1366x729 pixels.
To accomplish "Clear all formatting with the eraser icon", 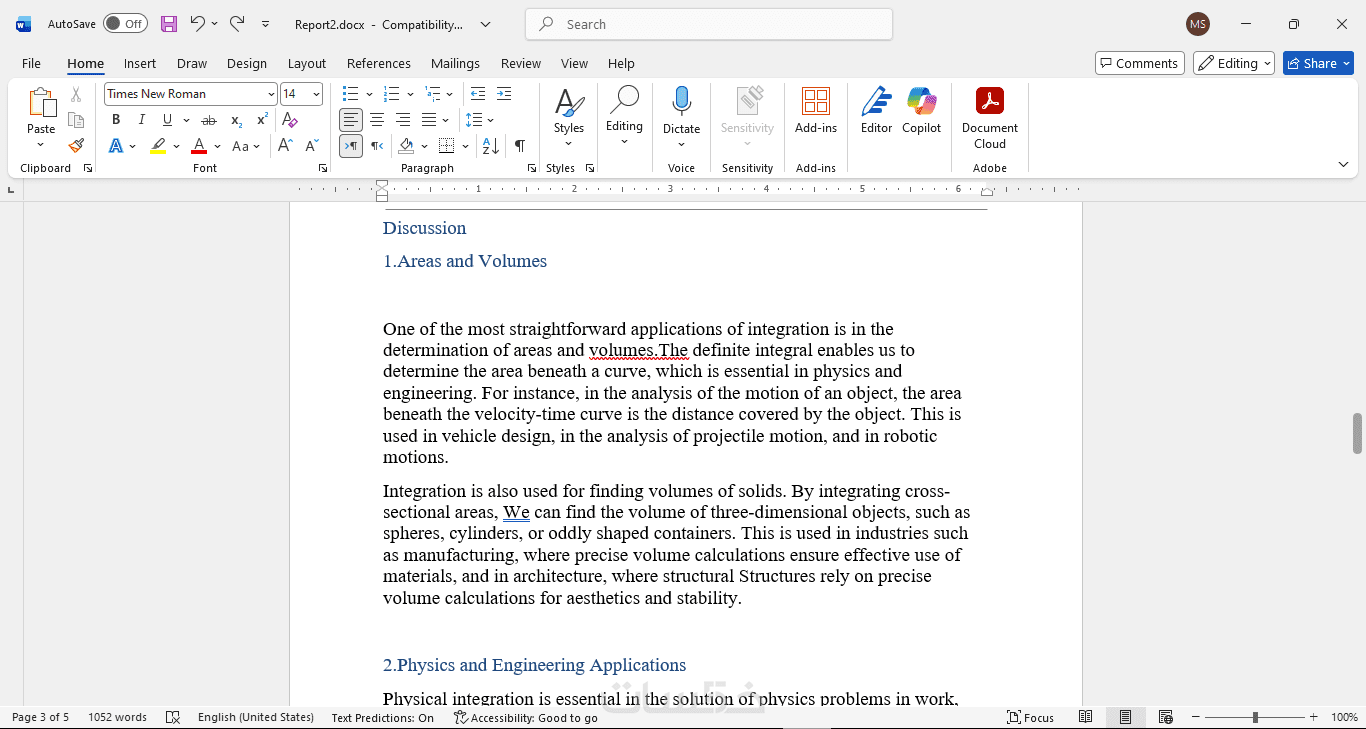I will tap(290, 120).
